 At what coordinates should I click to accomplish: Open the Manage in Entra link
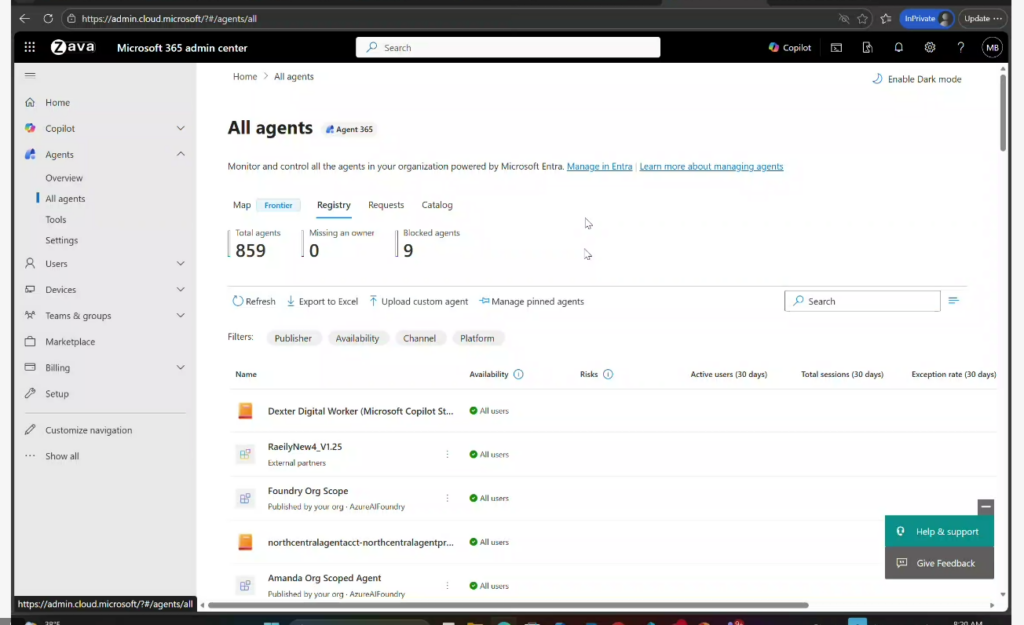599,166
